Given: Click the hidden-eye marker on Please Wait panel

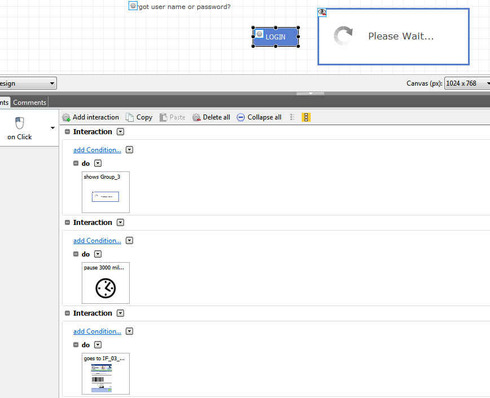Looking at the screenshot, I should (x=322, y=12).
